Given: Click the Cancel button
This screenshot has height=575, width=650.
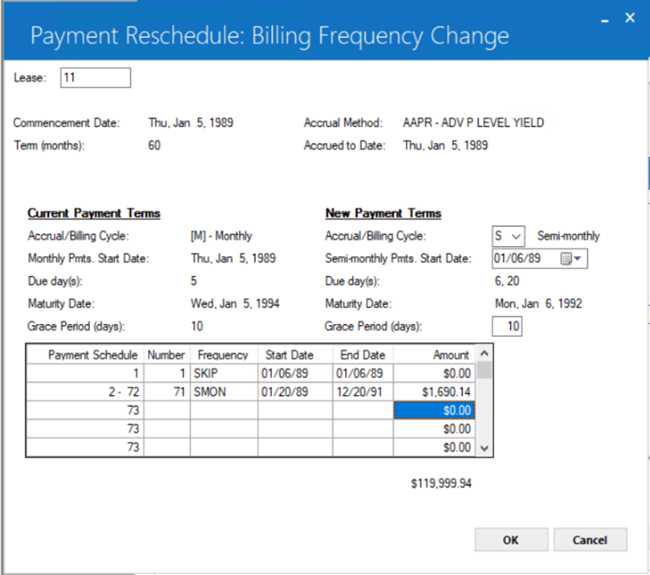Looking at the screenshot, I should coord(590,540).
